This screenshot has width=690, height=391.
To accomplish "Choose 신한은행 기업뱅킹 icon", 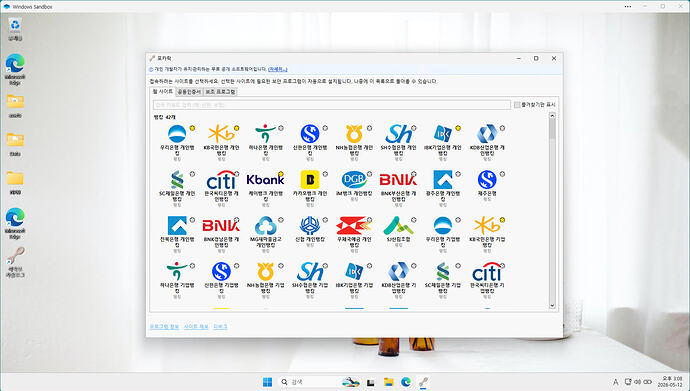I will tap(221, 272).
